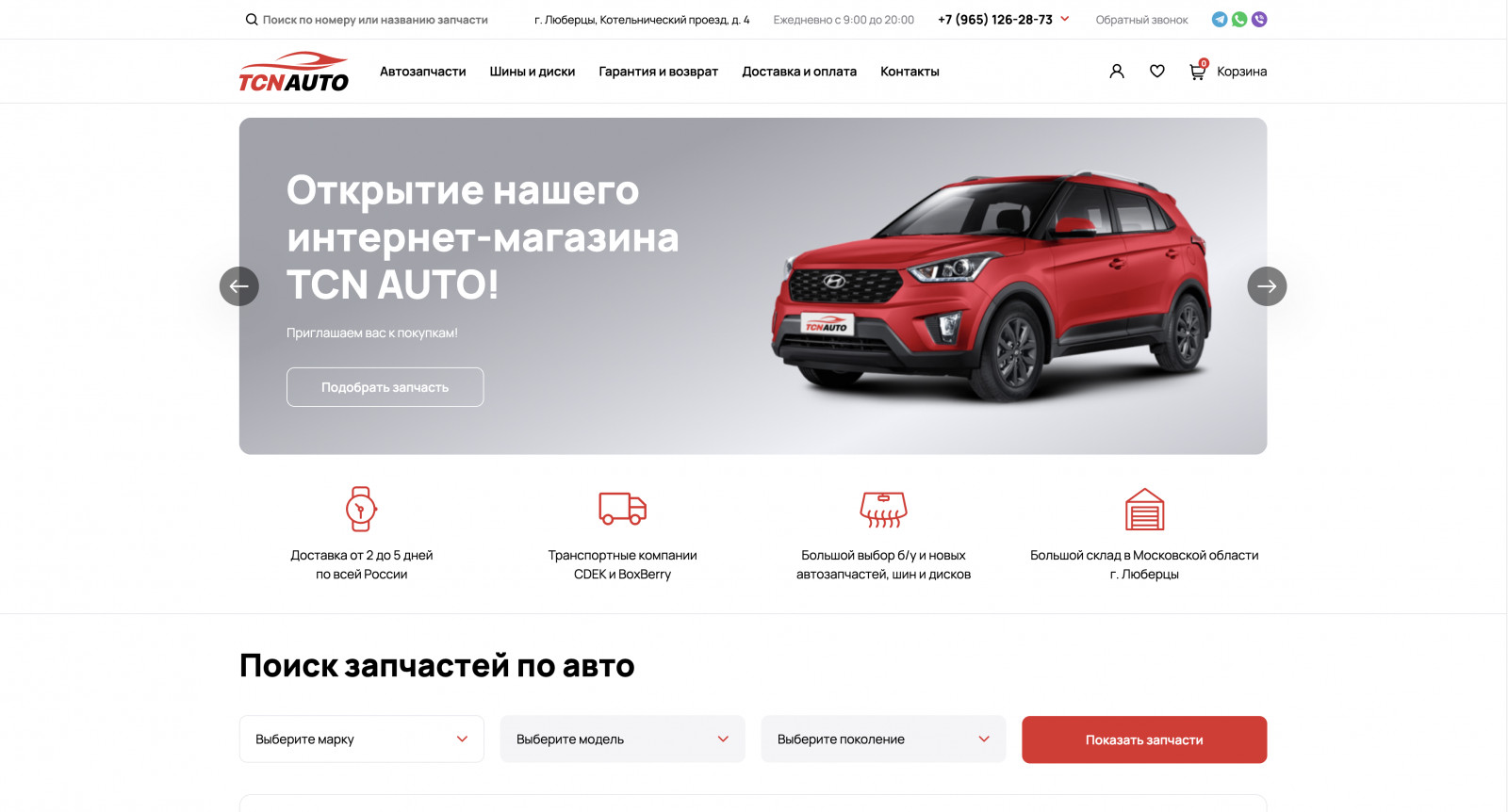Image resolution: width=1508 pixels, height=812 pixels.
Task: Open user account profile icon
Action: pyautogui.click(x=1117, y=71)
